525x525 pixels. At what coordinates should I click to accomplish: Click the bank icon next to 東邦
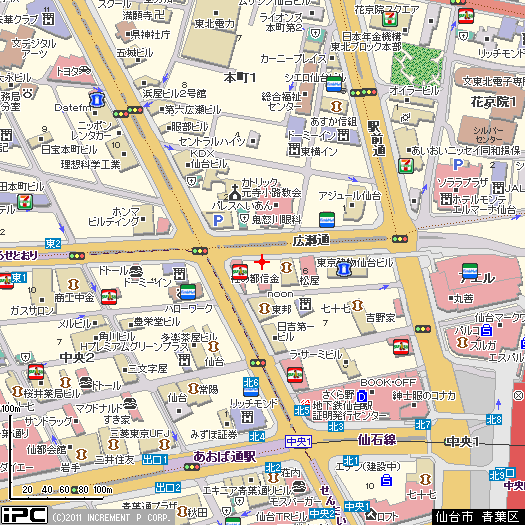tap(264, 308)
